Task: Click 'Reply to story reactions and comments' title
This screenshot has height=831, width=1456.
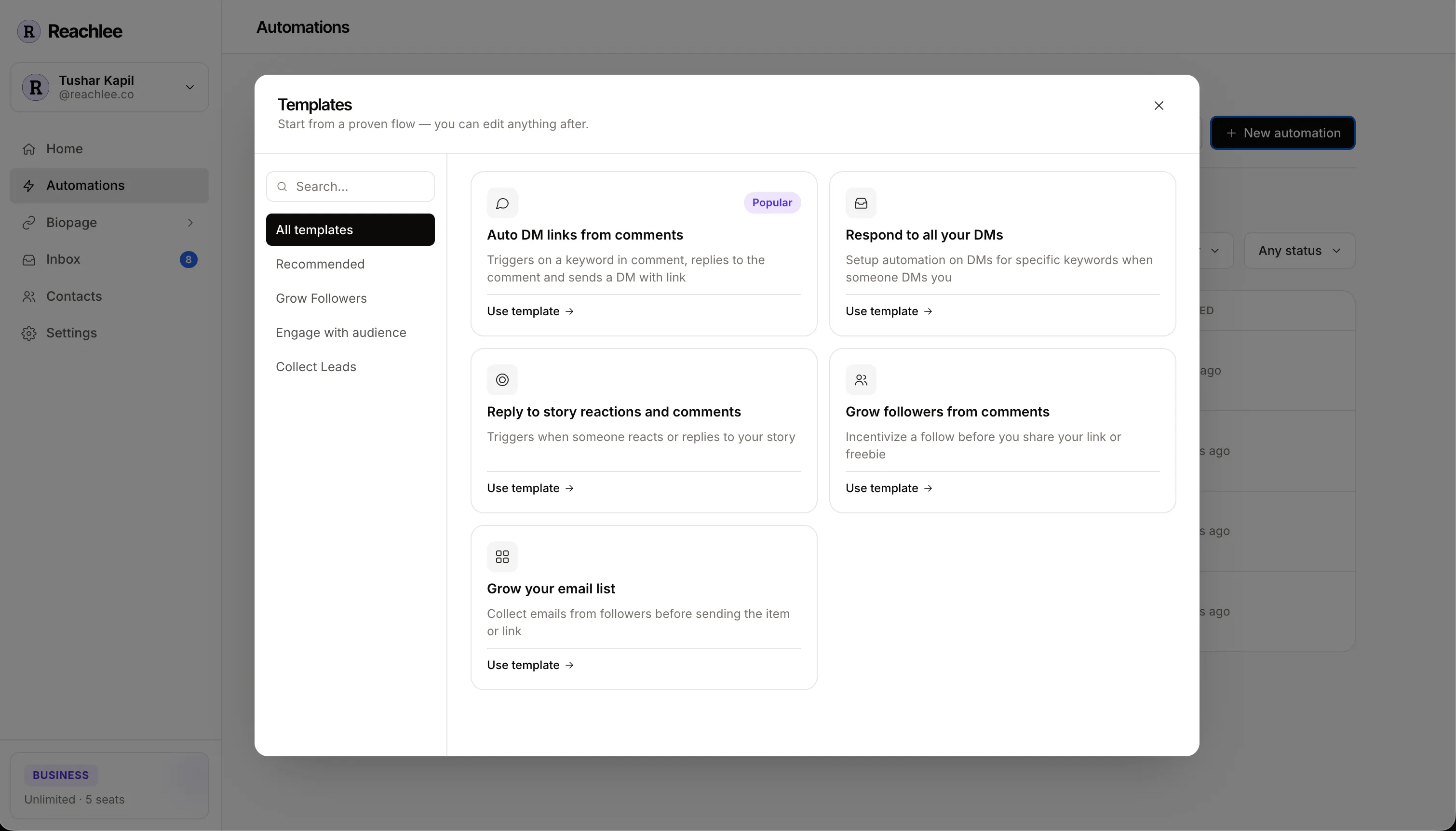Action: pos(614,412)
